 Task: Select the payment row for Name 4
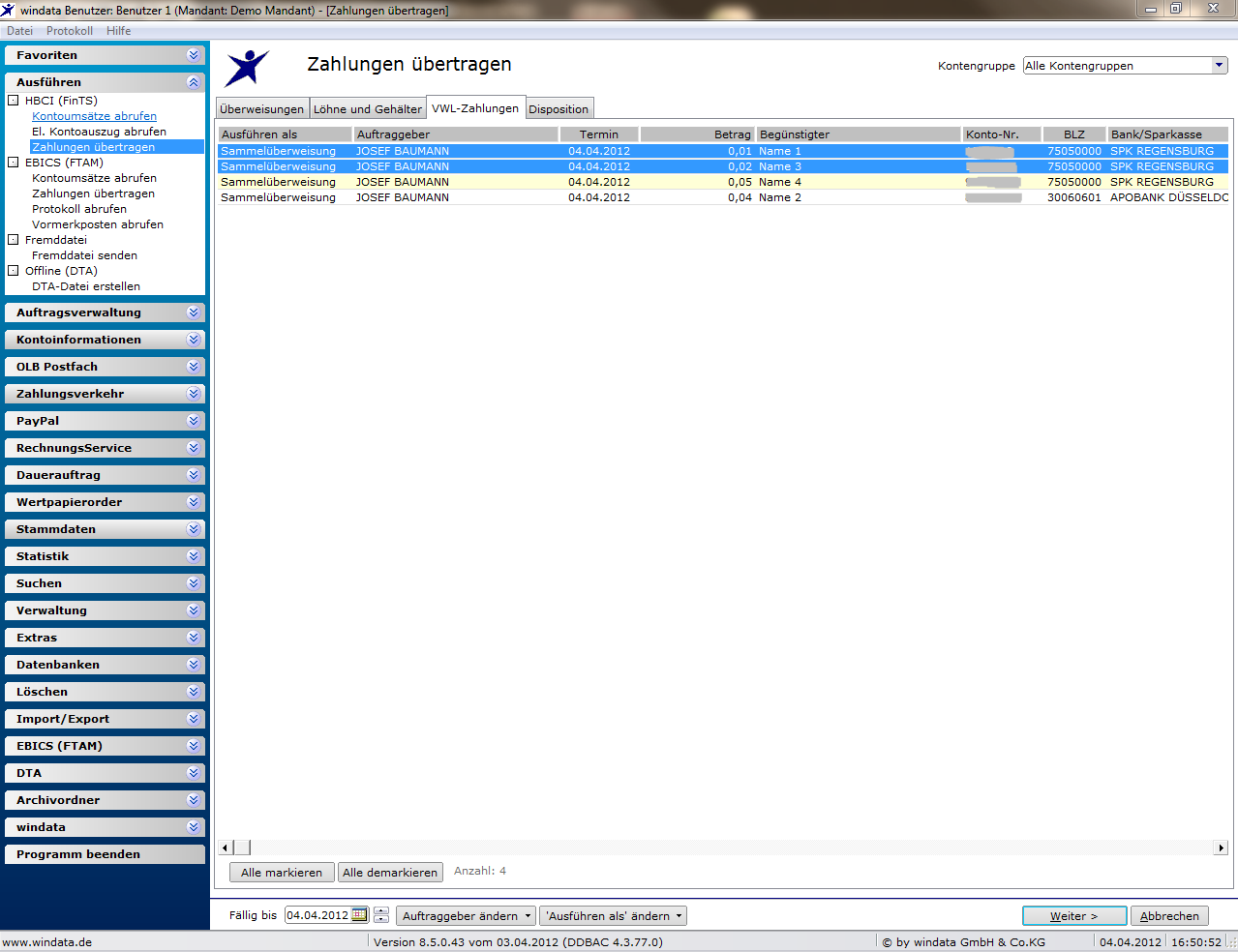click(723, 182)
